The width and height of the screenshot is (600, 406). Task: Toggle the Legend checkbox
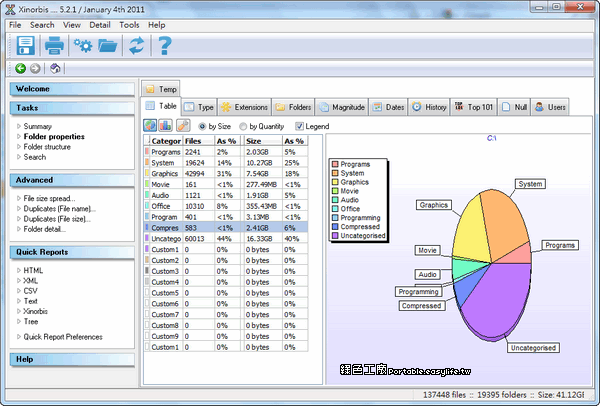(x=299, y=126)
